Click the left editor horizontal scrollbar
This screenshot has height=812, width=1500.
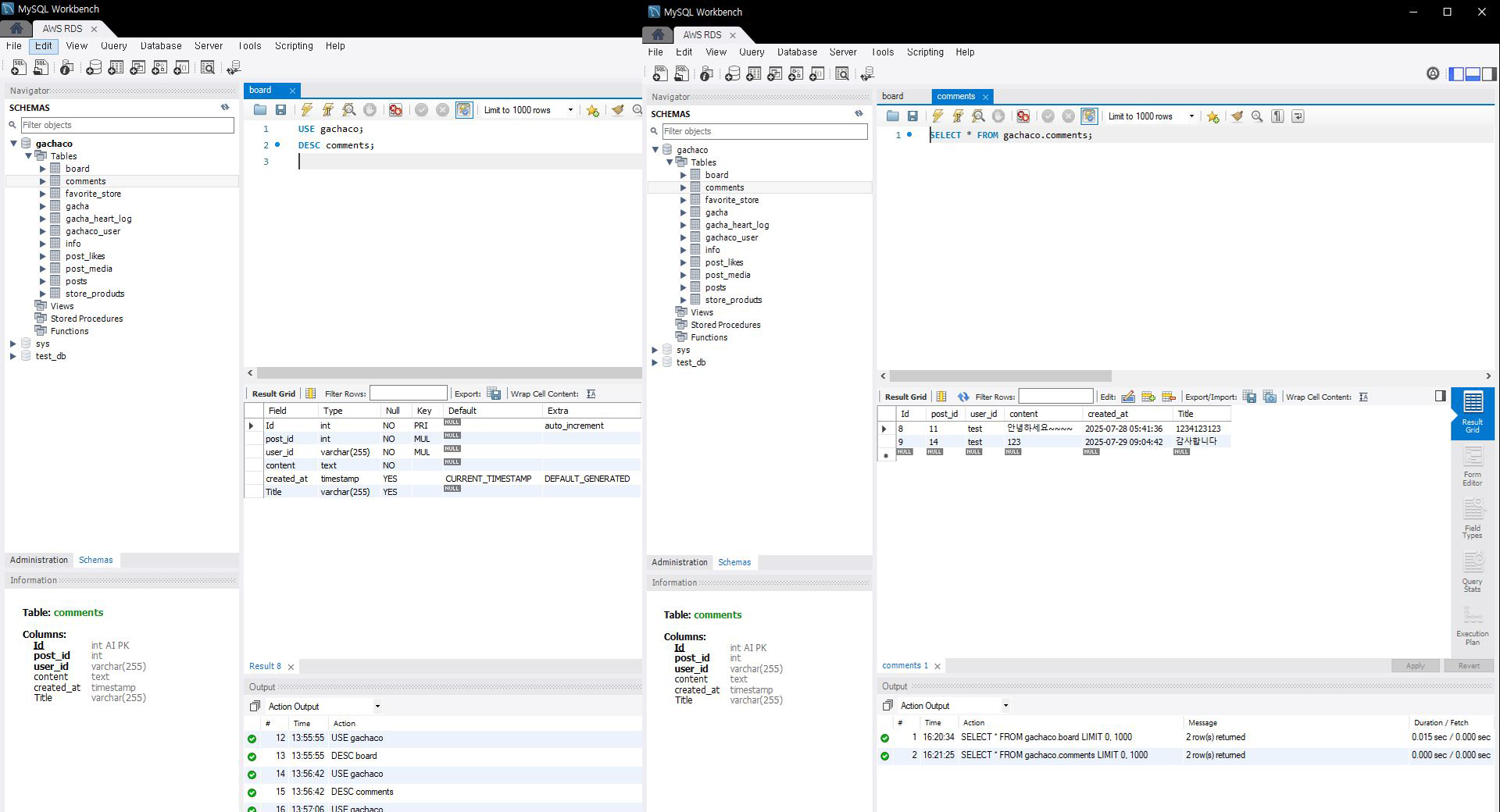coord(448,373)
